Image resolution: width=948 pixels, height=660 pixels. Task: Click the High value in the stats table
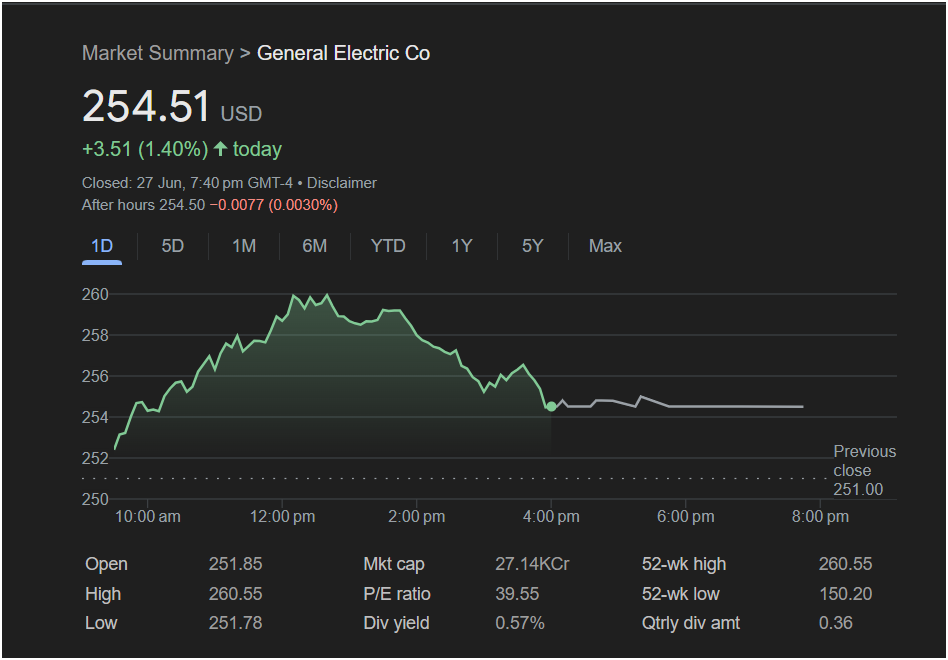point(235,594)
